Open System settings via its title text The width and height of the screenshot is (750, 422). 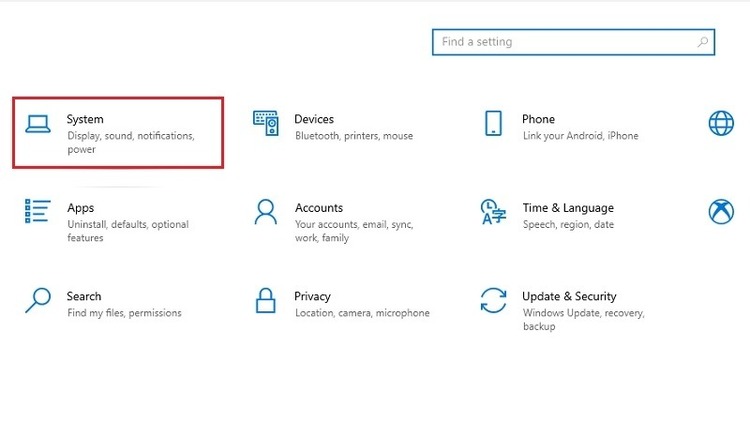[85, 119]
